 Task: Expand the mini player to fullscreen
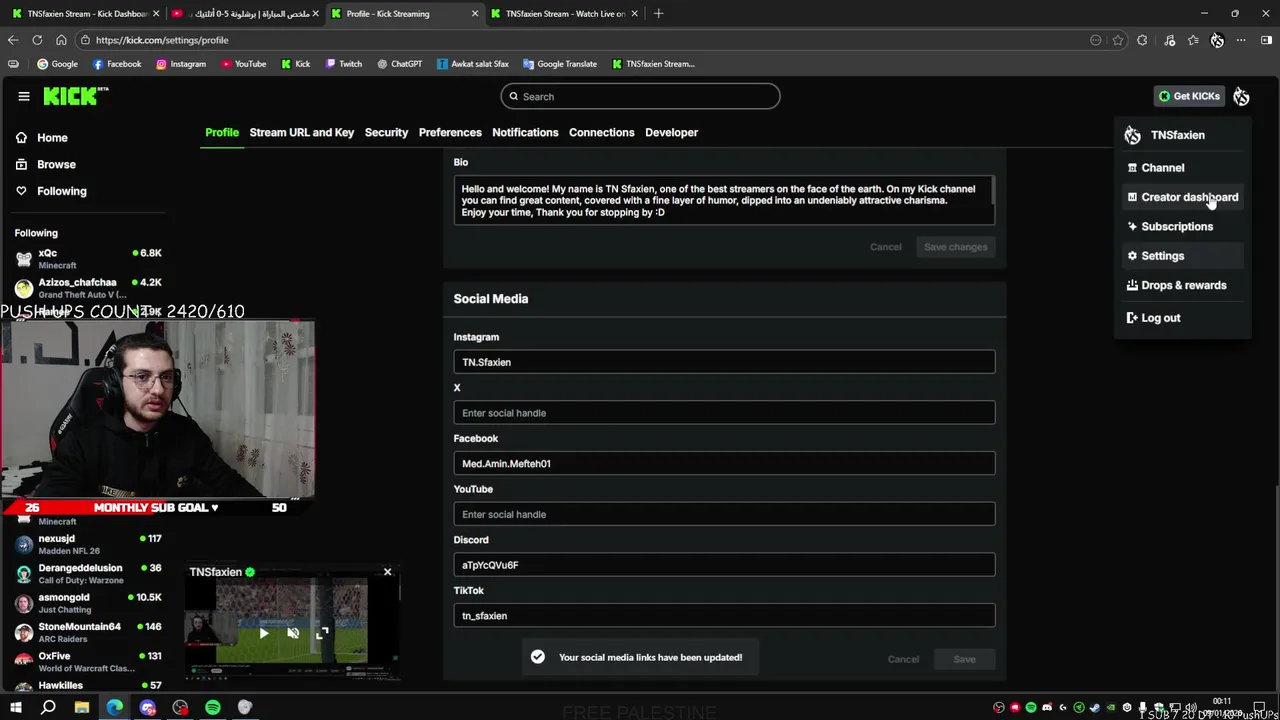322,633
